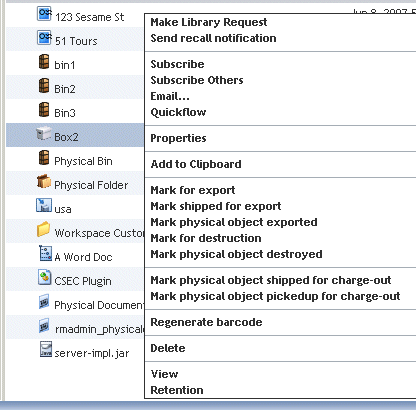Click the server-impl.jar file icon
Screen dimensions: 416x410
pos(46,349)
